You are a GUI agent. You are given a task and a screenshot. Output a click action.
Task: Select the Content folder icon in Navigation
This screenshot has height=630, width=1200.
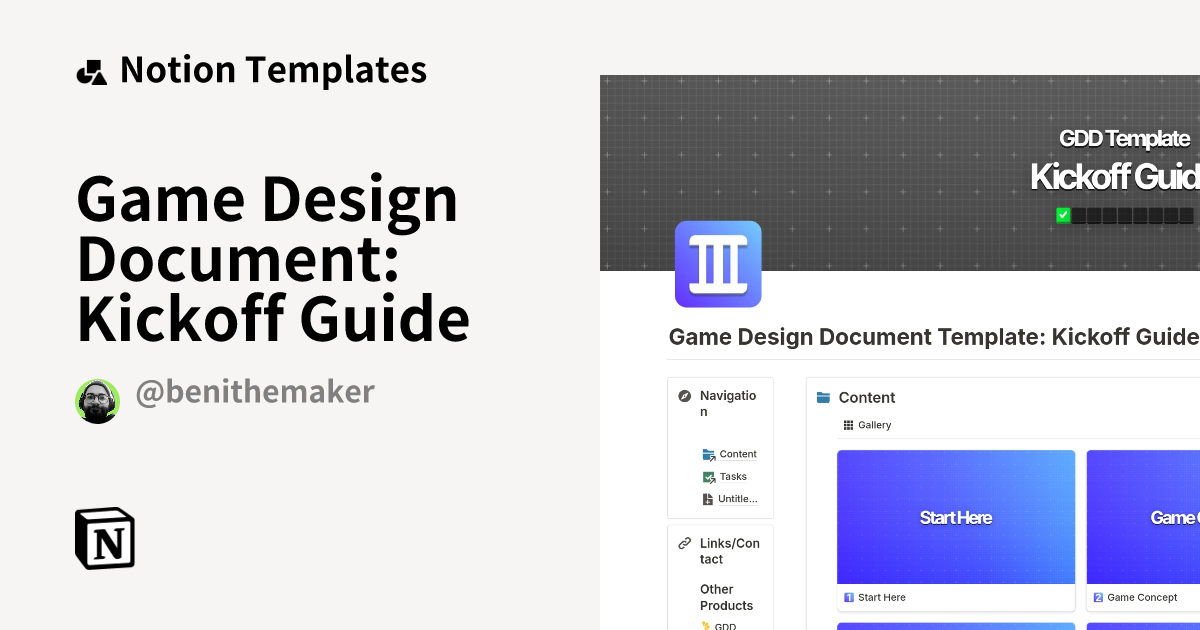[708, 453]
